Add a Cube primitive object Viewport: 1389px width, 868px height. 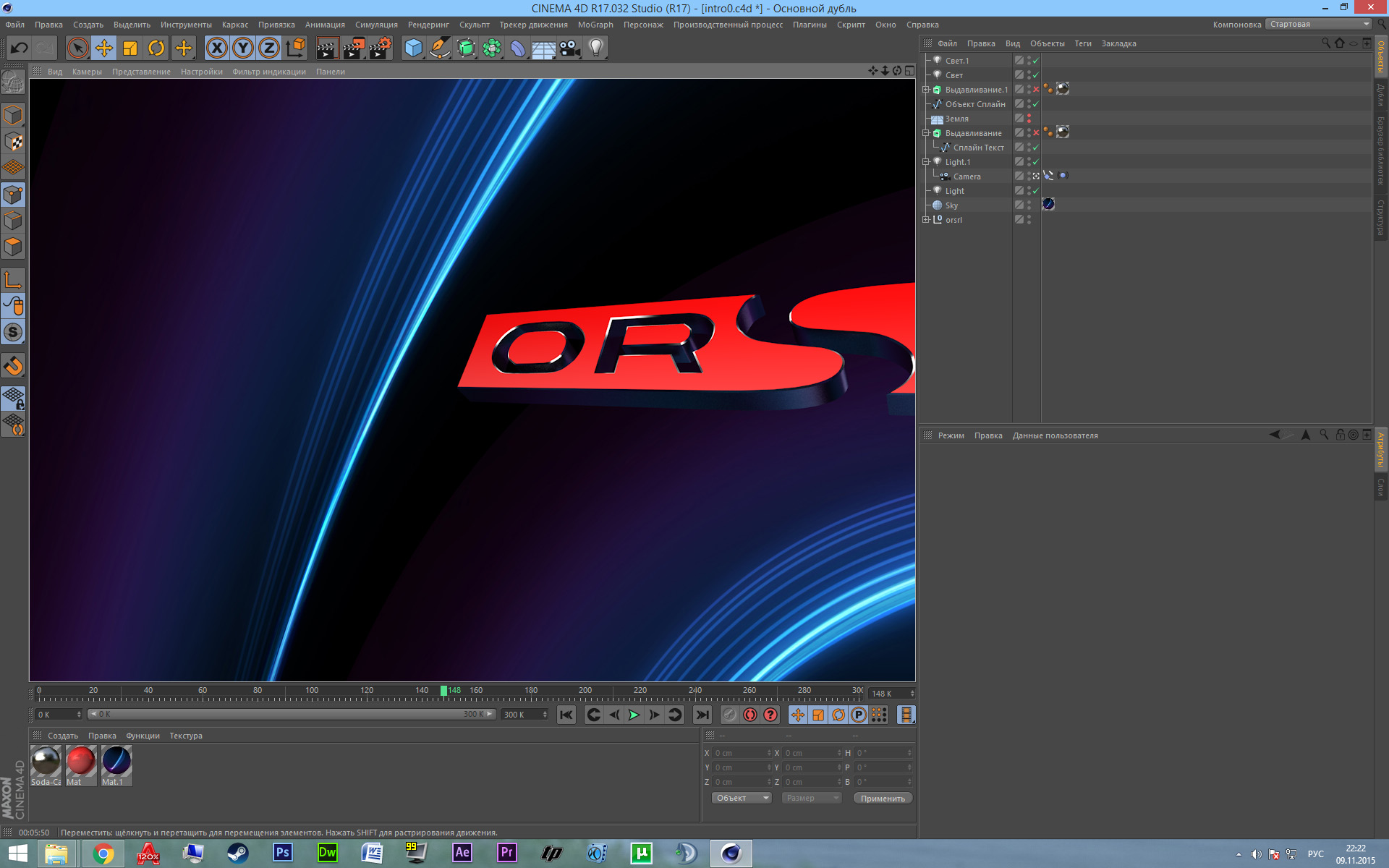[413, 48]
